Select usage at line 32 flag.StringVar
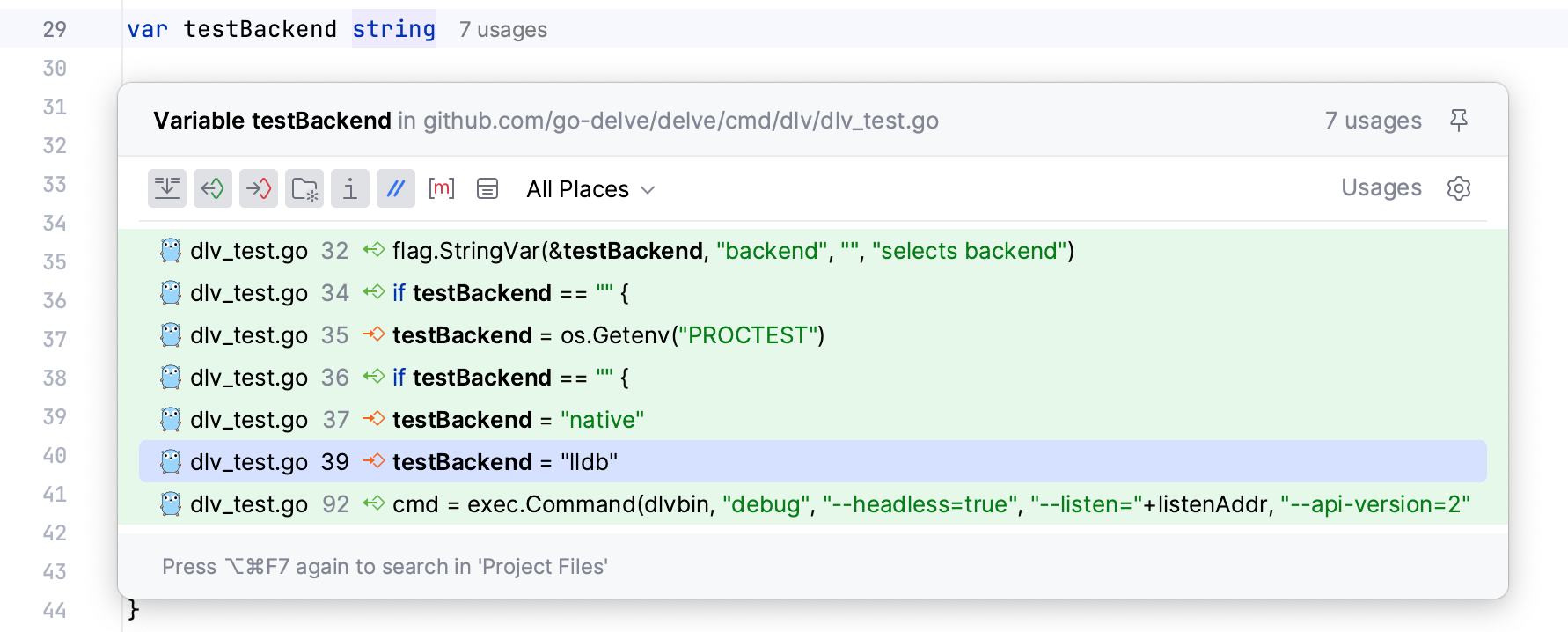Screen dimensions: 1568x632 tap(732, 251)
